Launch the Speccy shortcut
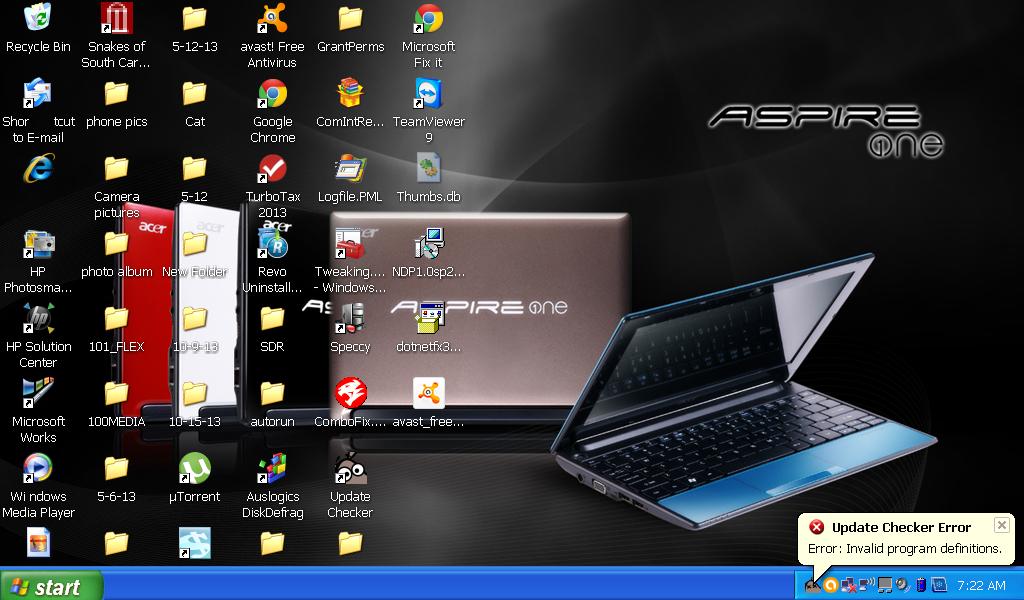The image size is (1024, 600). pos(350,319)
